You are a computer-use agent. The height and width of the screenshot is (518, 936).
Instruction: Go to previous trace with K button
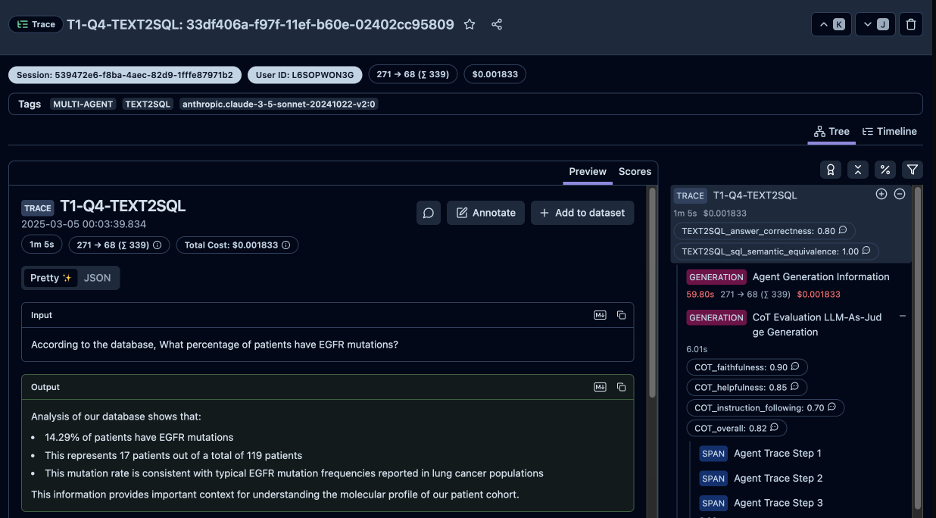(x=831, y=24)
